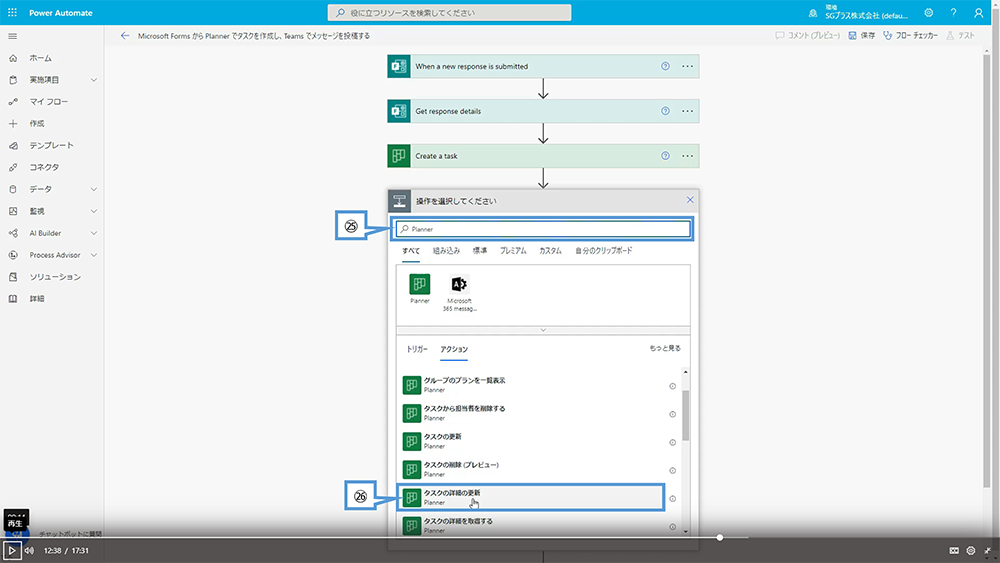The image size is (1000, 563).
Task: Toggle video captions button
Action: pos(954,550)
